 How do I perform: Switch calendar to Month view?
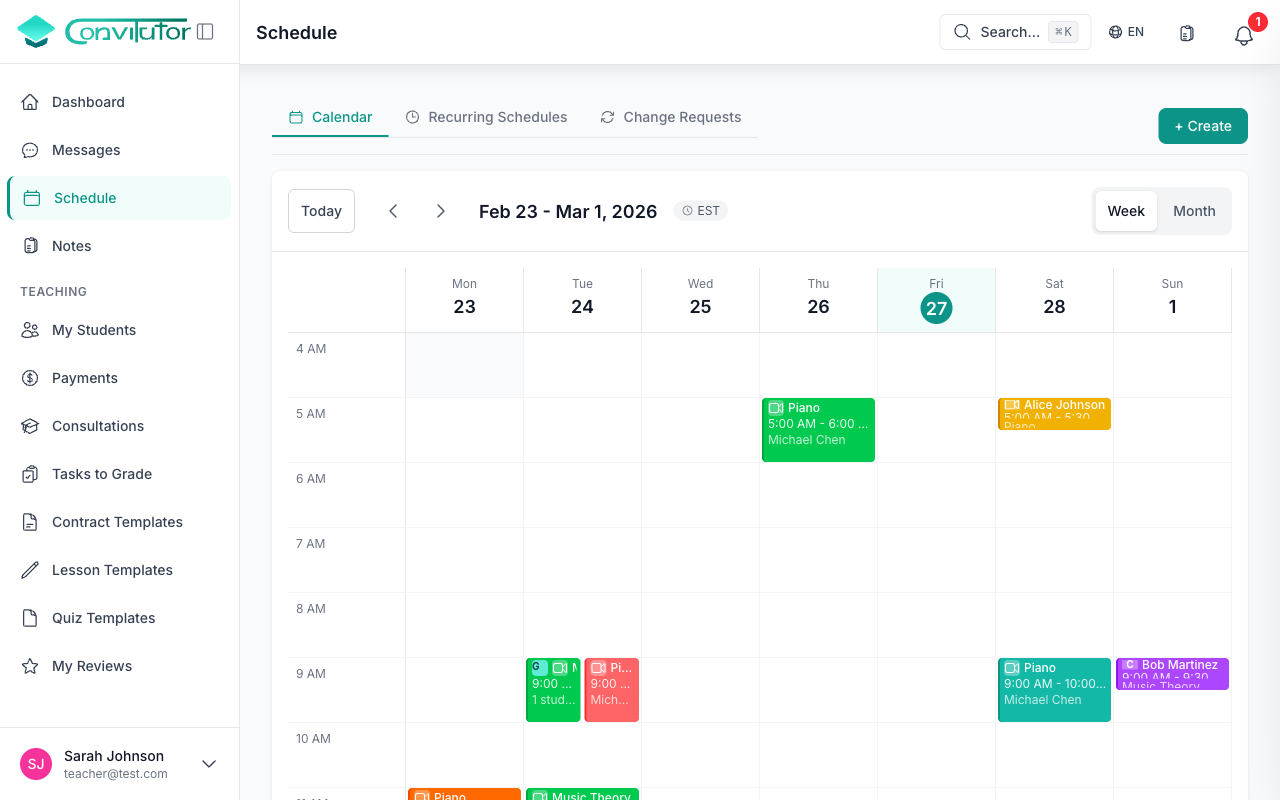click(x=1194, y=211)
